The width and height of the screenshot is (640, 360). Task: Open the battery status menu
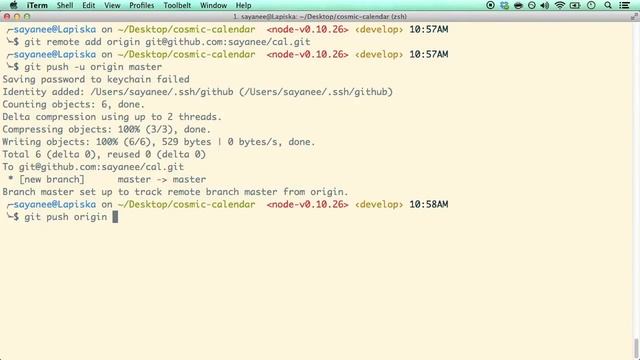(575, 5)
